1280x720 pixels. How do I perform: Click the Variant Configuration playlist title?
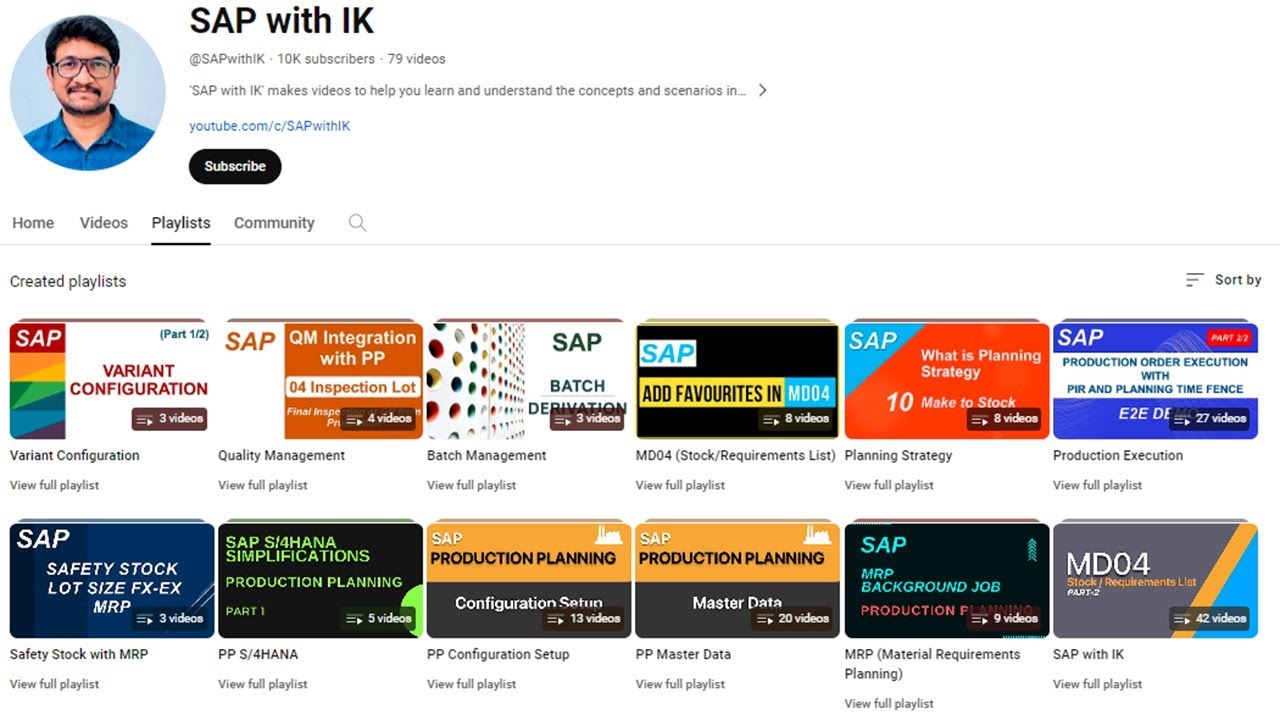click(75, 455)
